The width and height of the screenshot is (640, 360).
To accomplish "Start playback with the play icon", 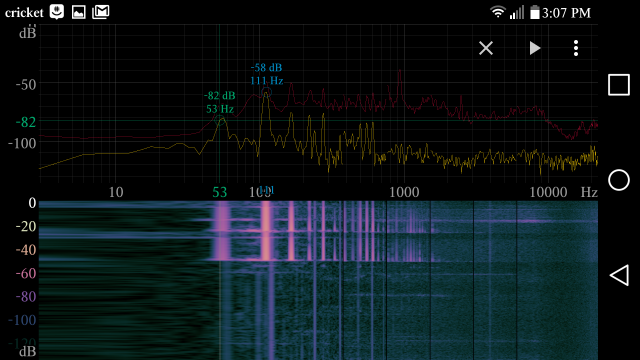I will point(534,48).
